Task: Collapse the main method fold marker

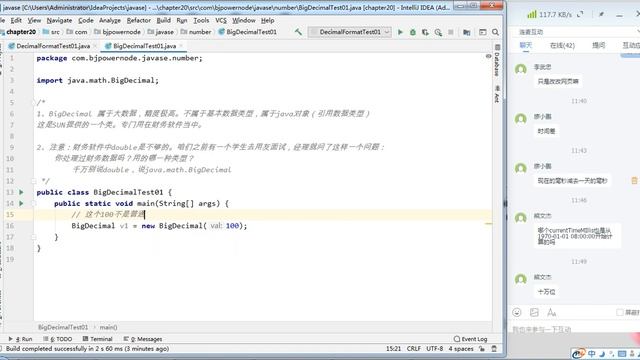Action: point(34,203)
